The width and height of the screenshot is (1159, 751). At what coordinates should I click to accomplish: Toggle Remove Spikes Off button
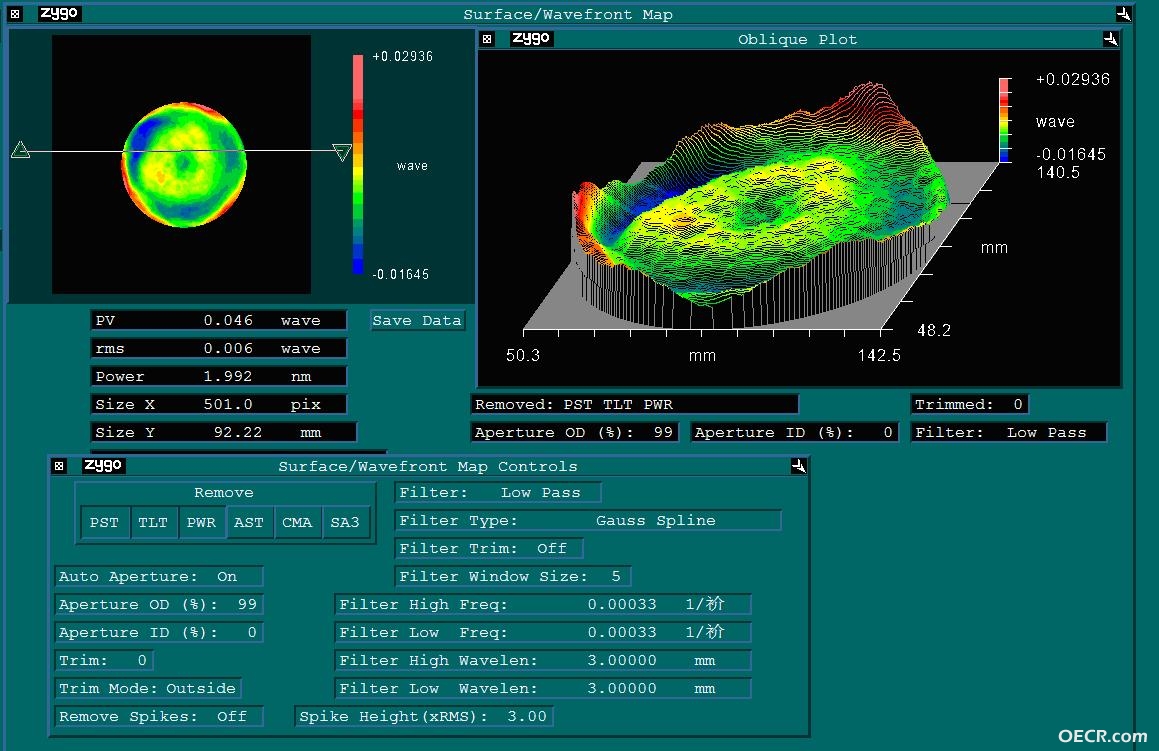click(x=159, y=716)
